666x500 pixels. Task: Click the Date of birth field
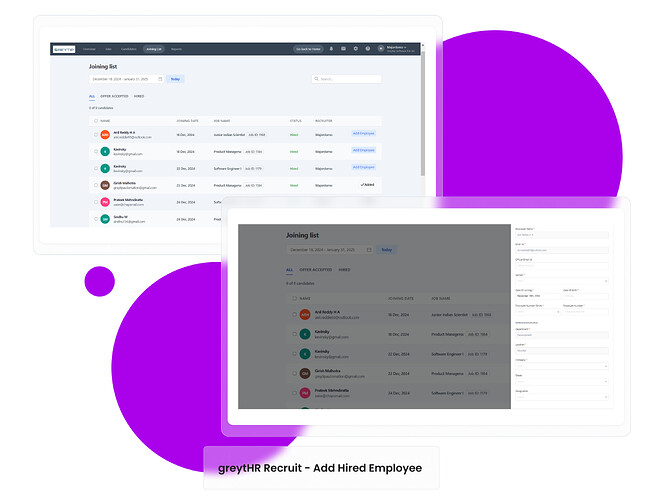coord(586,296)
